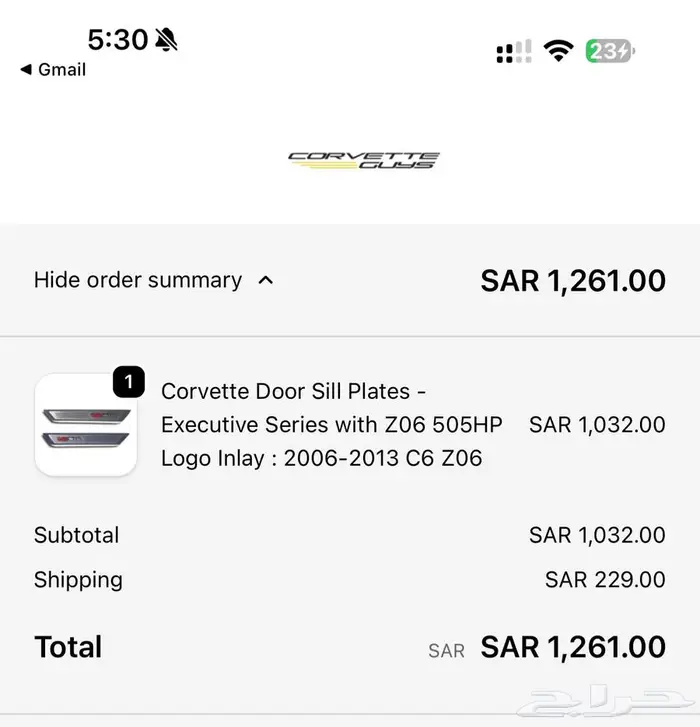The image size is (700, 727).
Task: Tap the quantity badge on product
Action: [129, 381]
